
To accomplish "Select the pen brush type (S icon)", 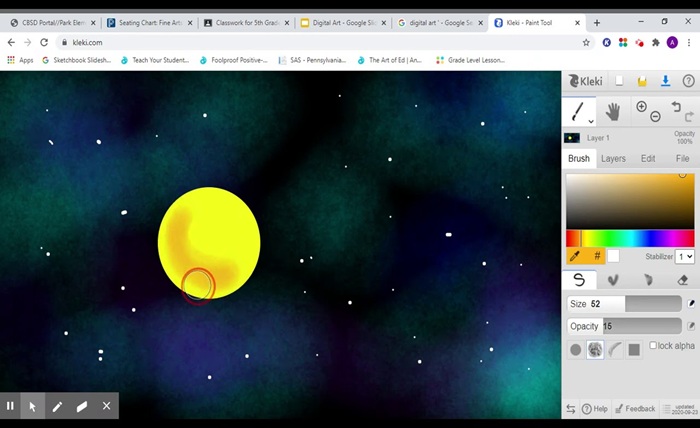I will [x=579, y=280].
